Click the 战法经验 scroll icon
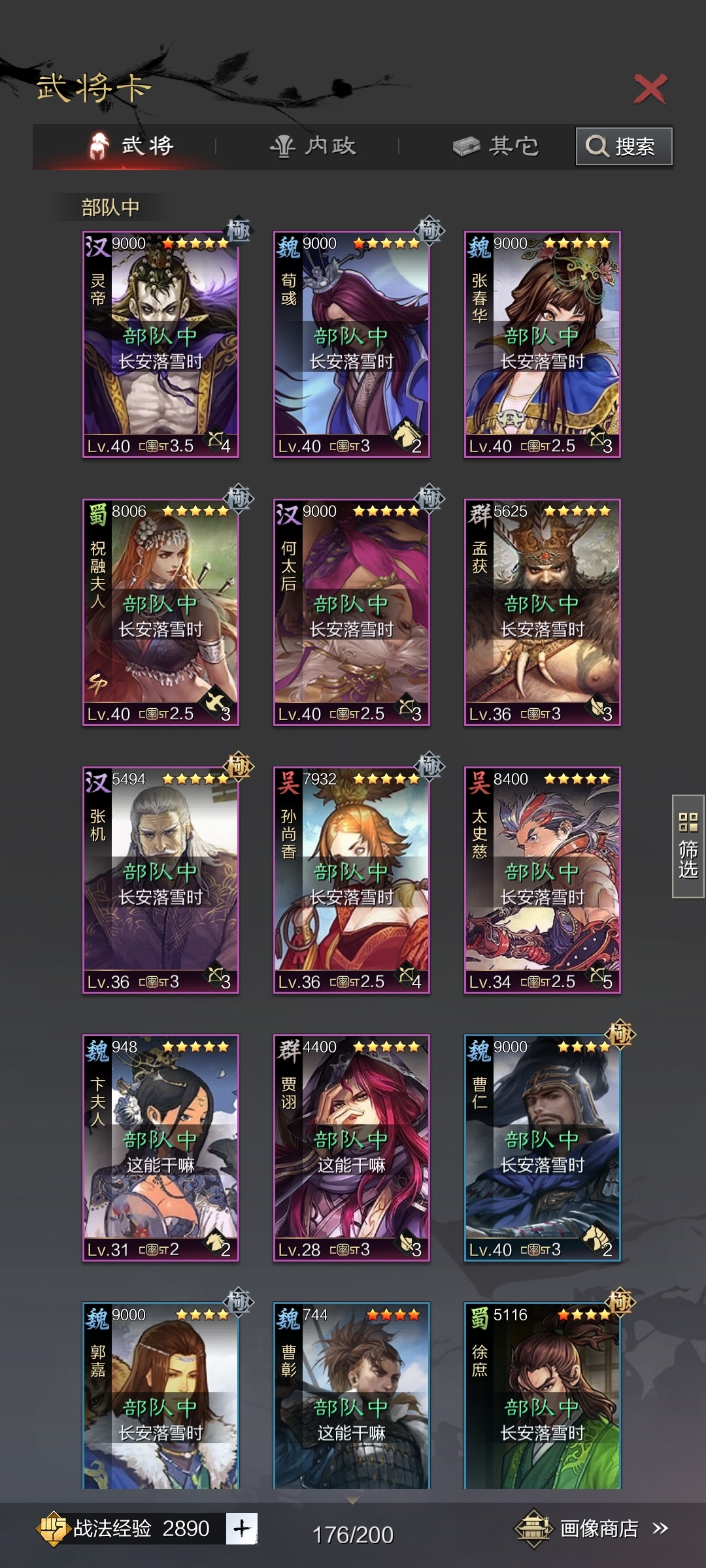706x1568 pixels. click(x=54, y=1529)
